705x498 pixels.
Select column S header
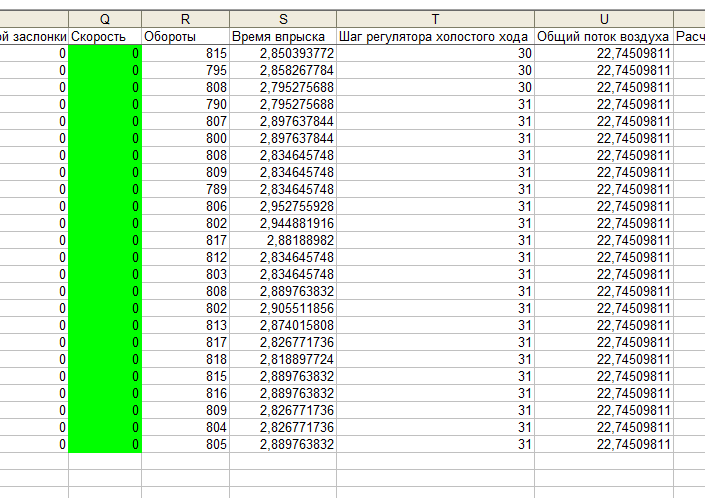283,19
